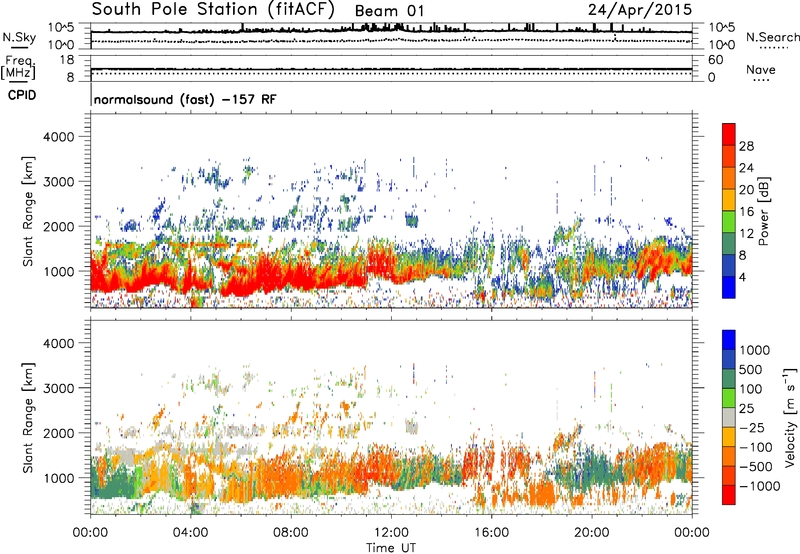Click the 'Freq. [MHz]' axis label
The image size is (800, 554).
[x=18, y=67]
